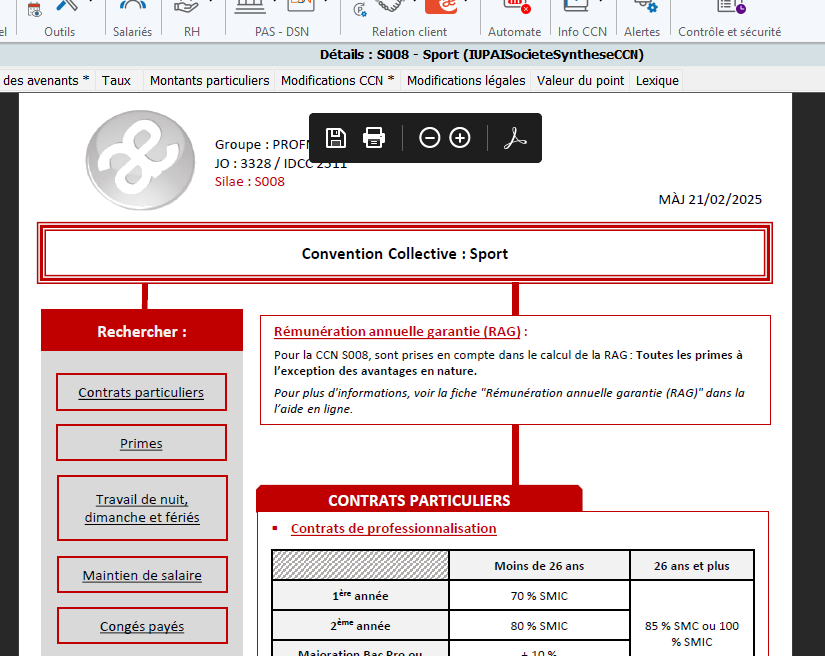Image resolution: width=825 pixels, height=656 pixels.
Task: Click the '26 ans et plus' column header
Action: coord(692,566)
